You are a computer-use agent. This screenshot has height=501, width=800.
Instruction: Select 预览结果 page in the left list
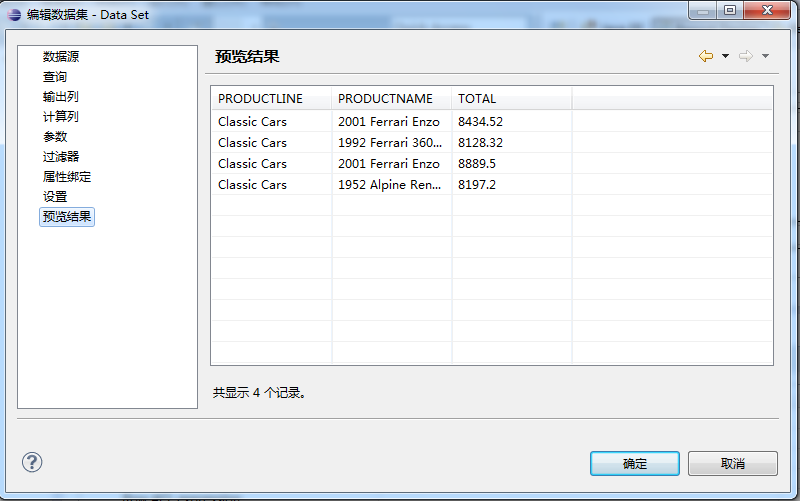point(67,217)
